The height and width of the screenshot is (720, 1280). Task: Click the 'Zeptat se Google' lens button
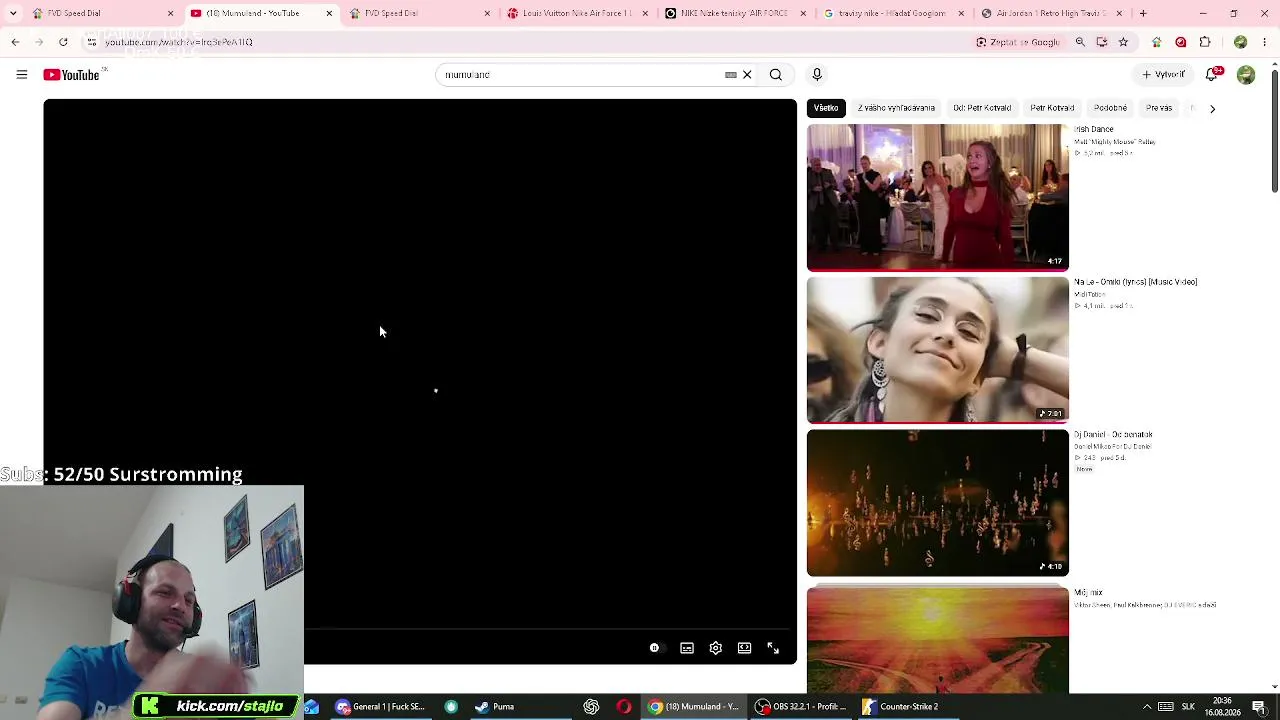point(1018,42)
